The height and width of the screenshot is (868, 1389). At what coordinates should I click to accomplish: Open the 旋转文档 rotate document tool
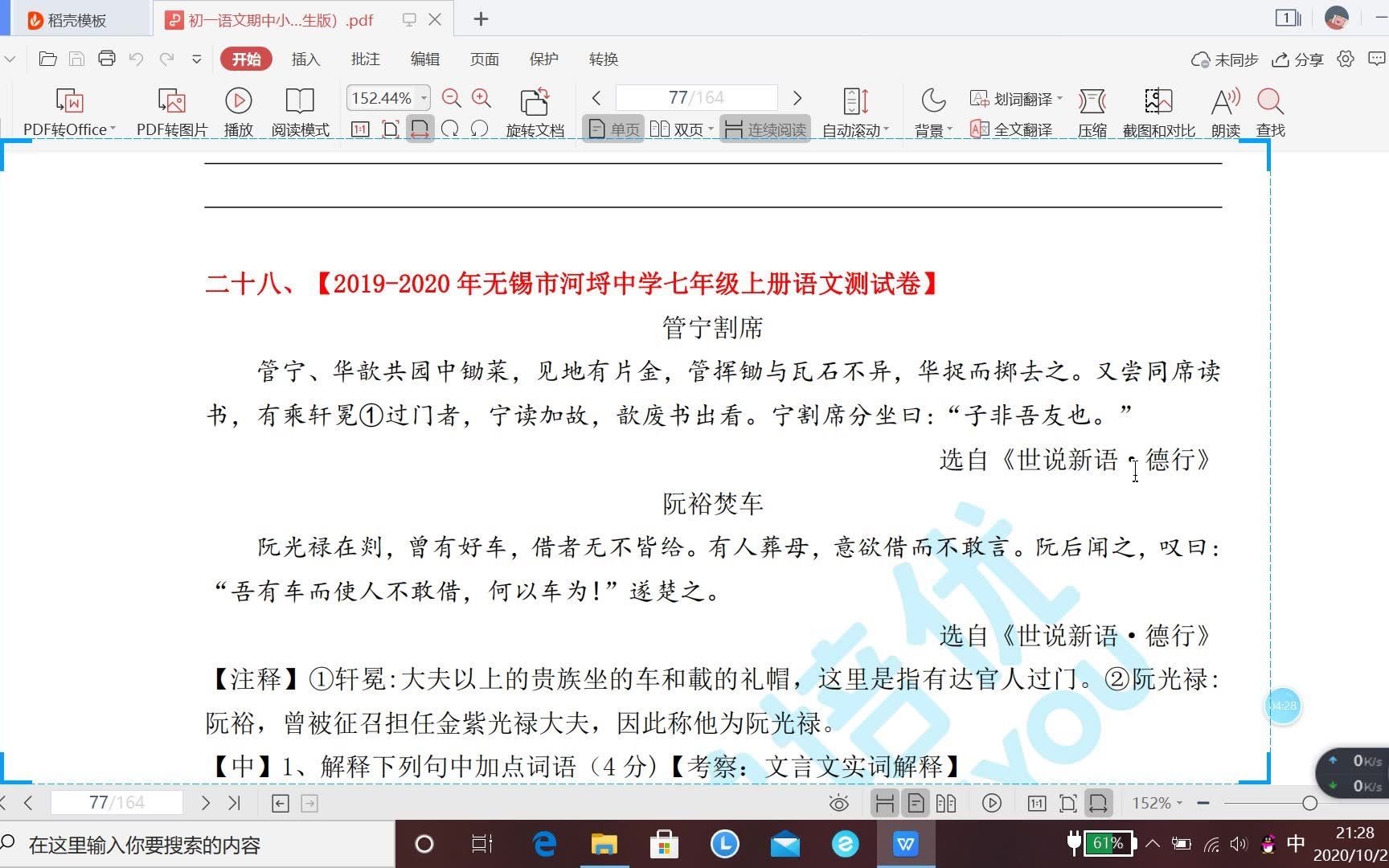point(535,112)
